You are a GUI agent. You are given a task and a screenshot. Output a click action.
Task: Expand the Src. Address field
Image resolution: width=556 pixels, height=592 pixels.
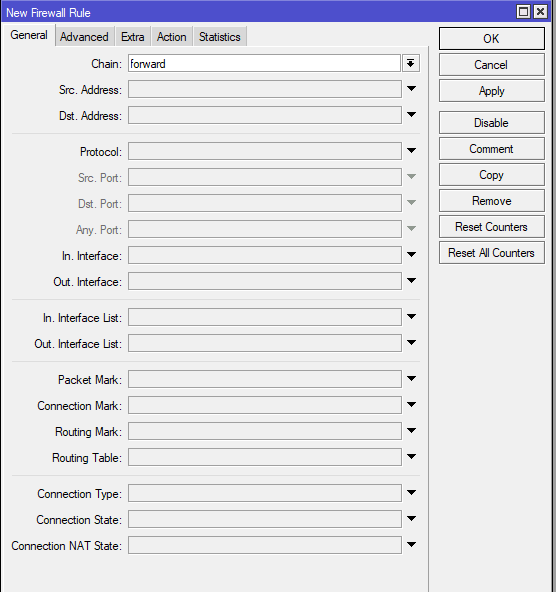pos(411,89)
